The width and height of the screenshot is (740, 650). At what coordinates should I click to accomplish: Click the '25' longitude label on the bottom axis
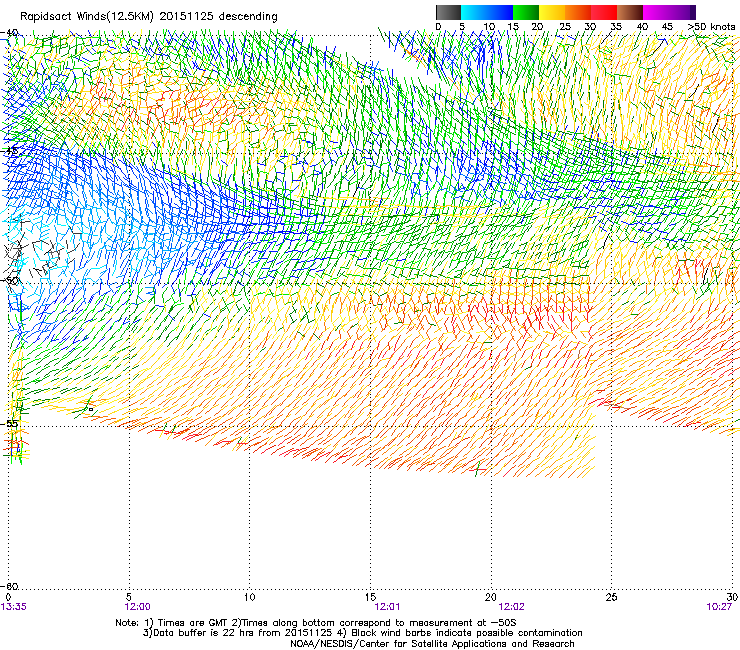[611, 597]
